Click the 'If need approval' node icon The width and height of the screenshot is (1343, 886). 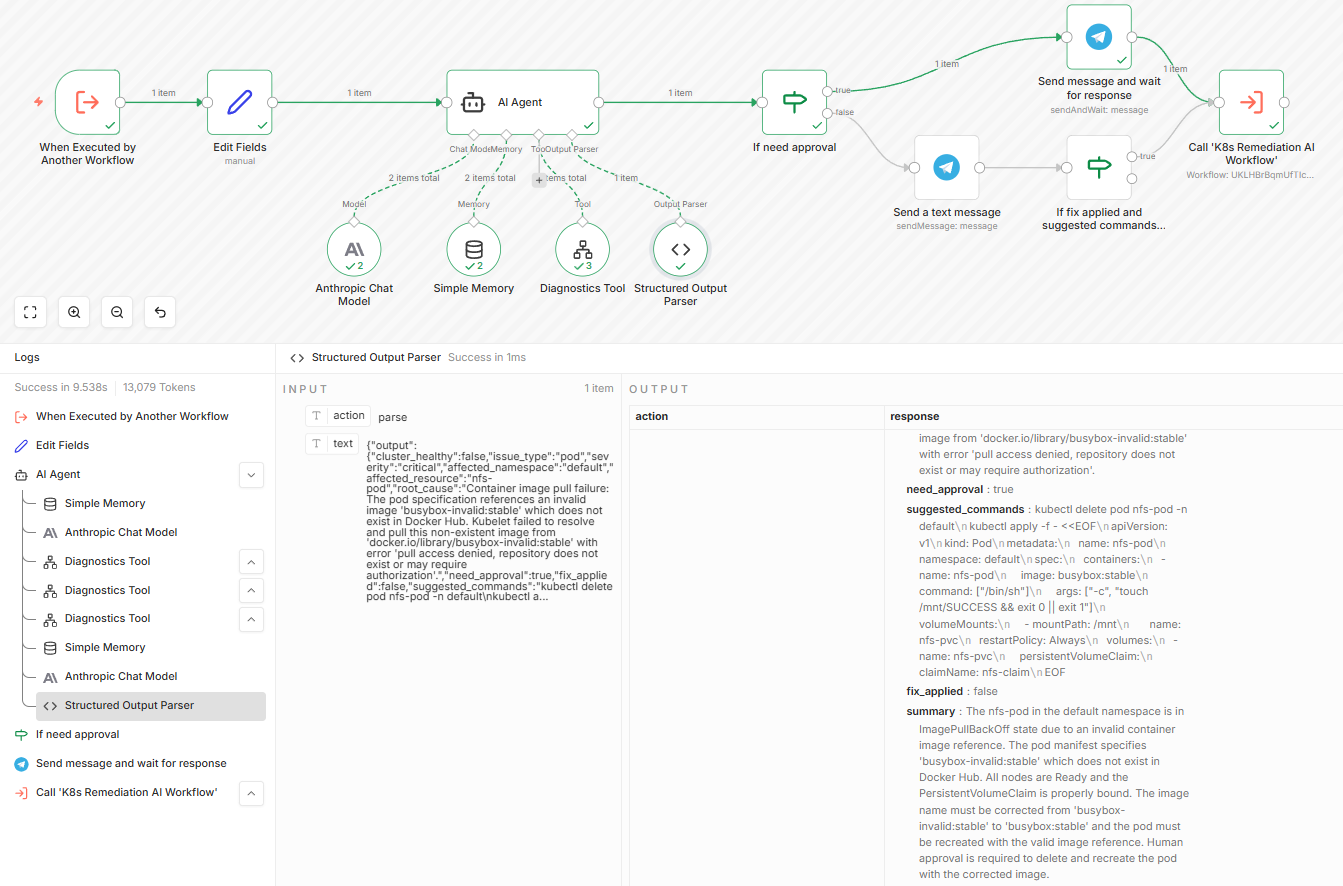(x=793, y=101)
